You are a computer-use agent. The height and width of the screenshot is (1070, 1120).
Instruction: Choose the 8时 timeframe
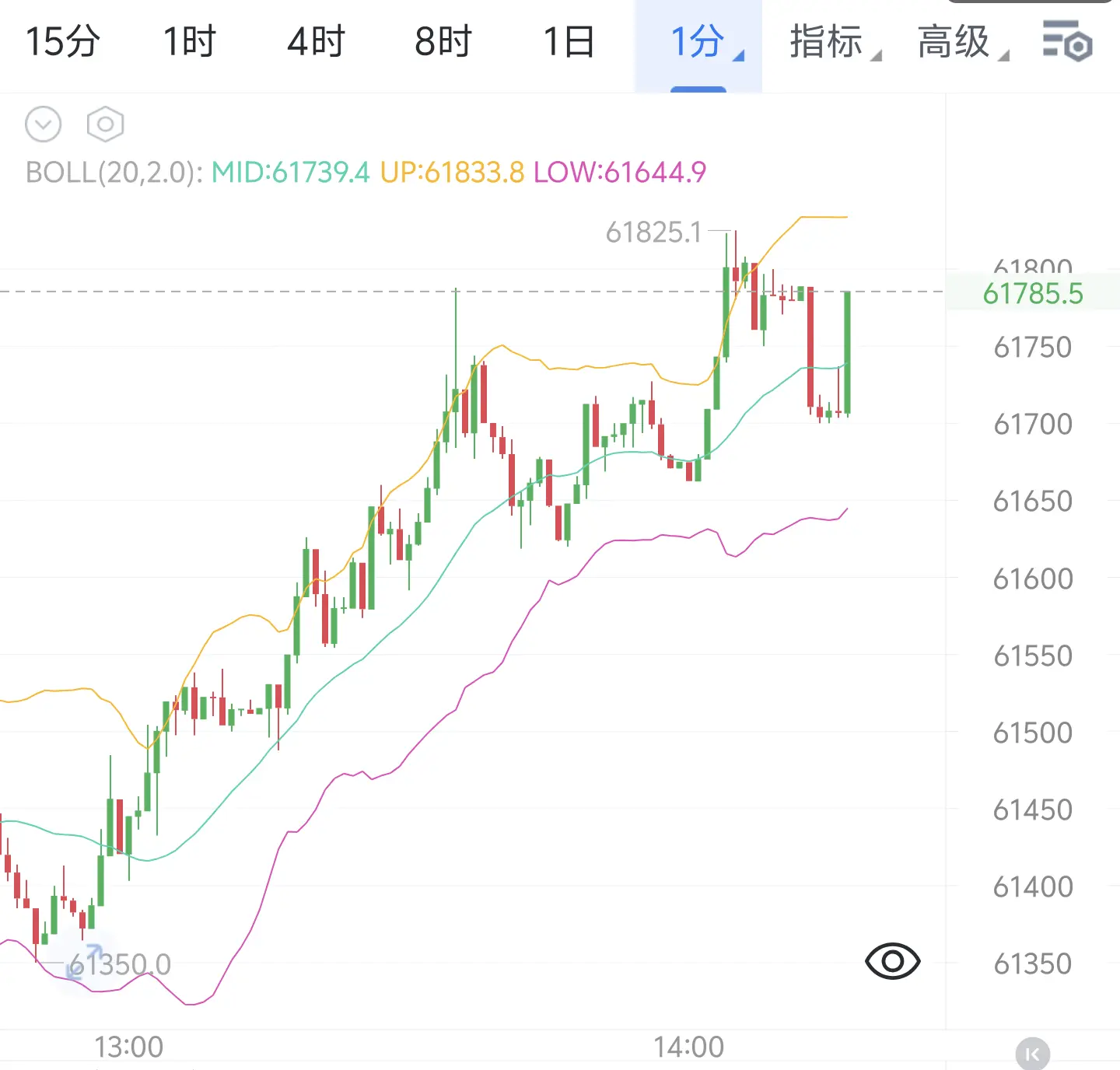pyautogui.click(x=443, y=42)
